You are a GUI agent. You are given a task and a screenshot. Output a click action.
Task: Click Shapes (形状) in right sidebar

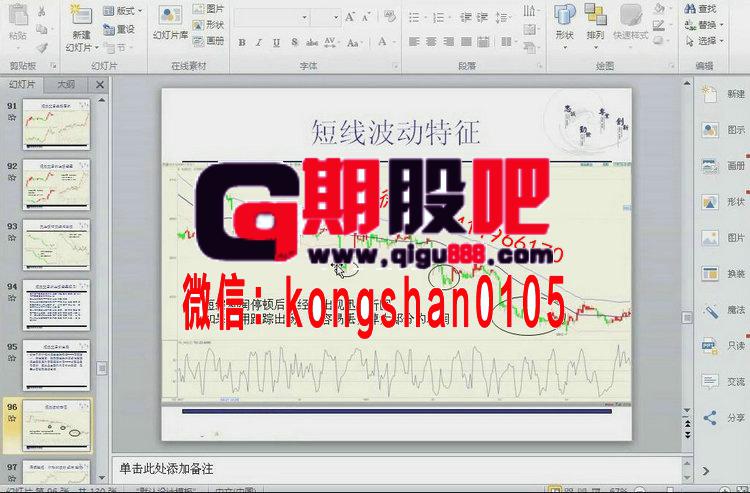pos(723,202)
